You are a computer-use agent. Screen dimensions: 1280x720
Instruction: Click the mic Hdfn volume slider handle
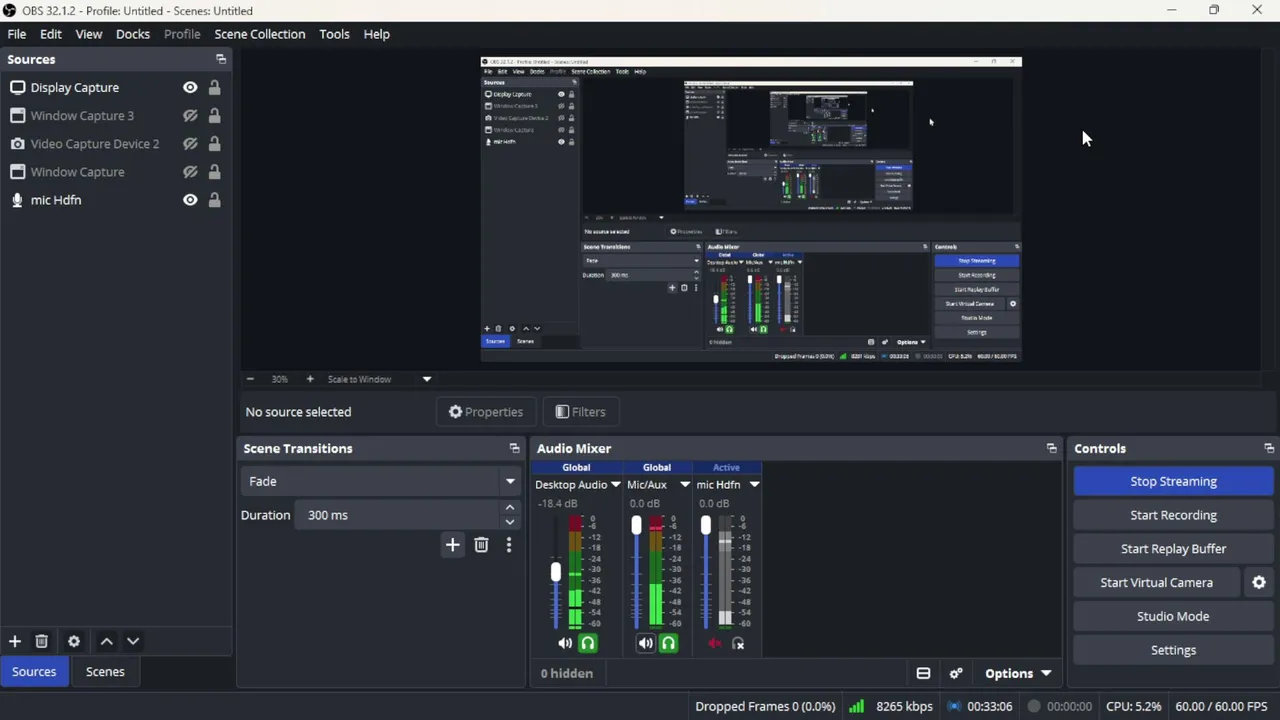point(706,525)
